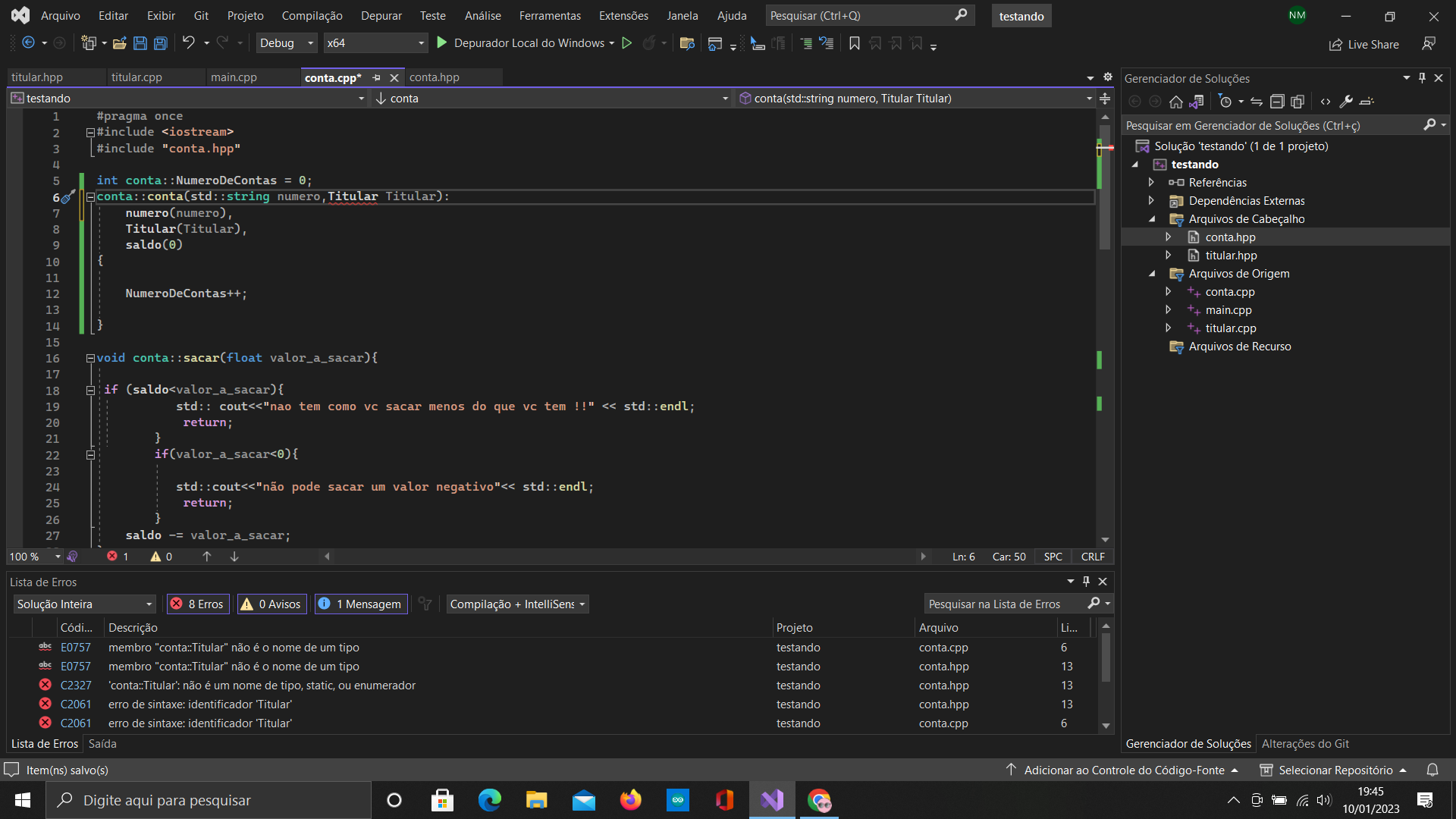1456x819 pixels.
Task: Open the Solução Inteira scope dropdown
Action: (x=84, y=604)
